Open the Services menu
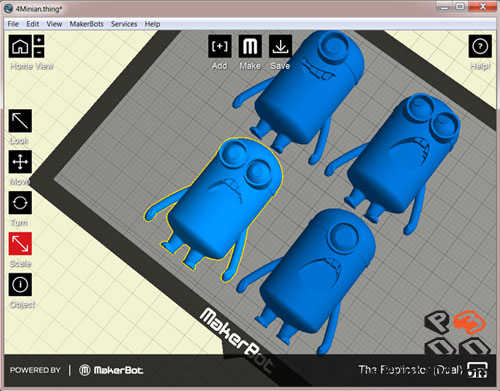The height and width of the screenshot is (391, 500). pos(124,24)
